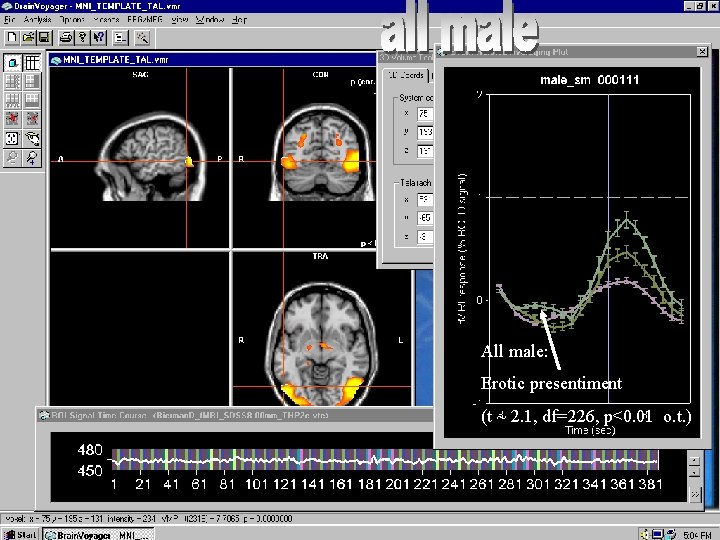This screenshot has width=720, height=540.
Task: Click the ROI Signal Time Course title bar
Action: tap(235, 416)
